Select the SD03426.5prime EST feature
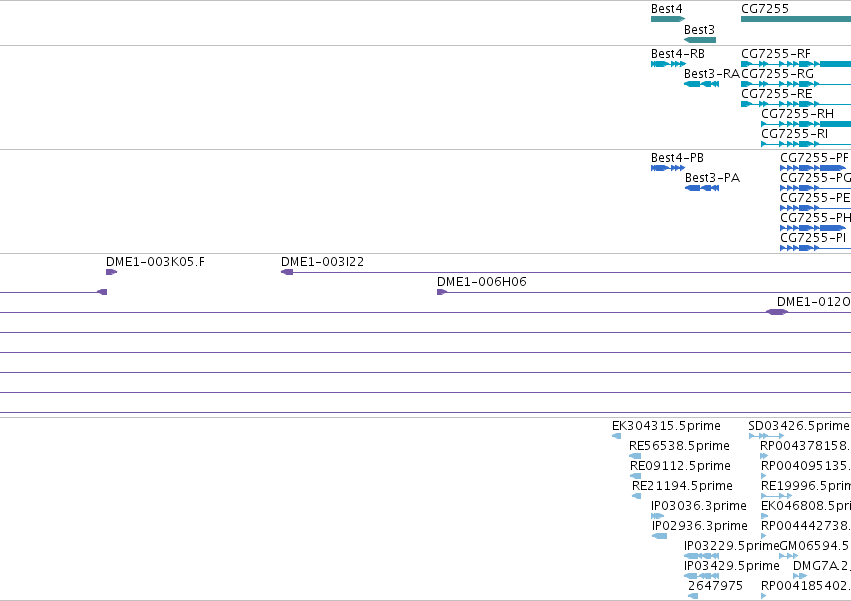The width and height of the screenshot is (851, 601). click(766, 436)
